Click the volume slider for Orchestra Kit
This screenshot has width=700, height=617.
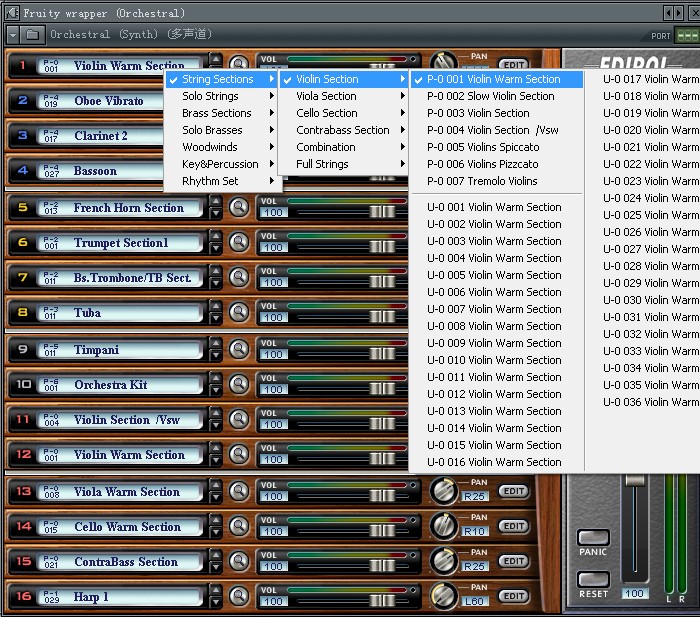(x=382, y=389)
